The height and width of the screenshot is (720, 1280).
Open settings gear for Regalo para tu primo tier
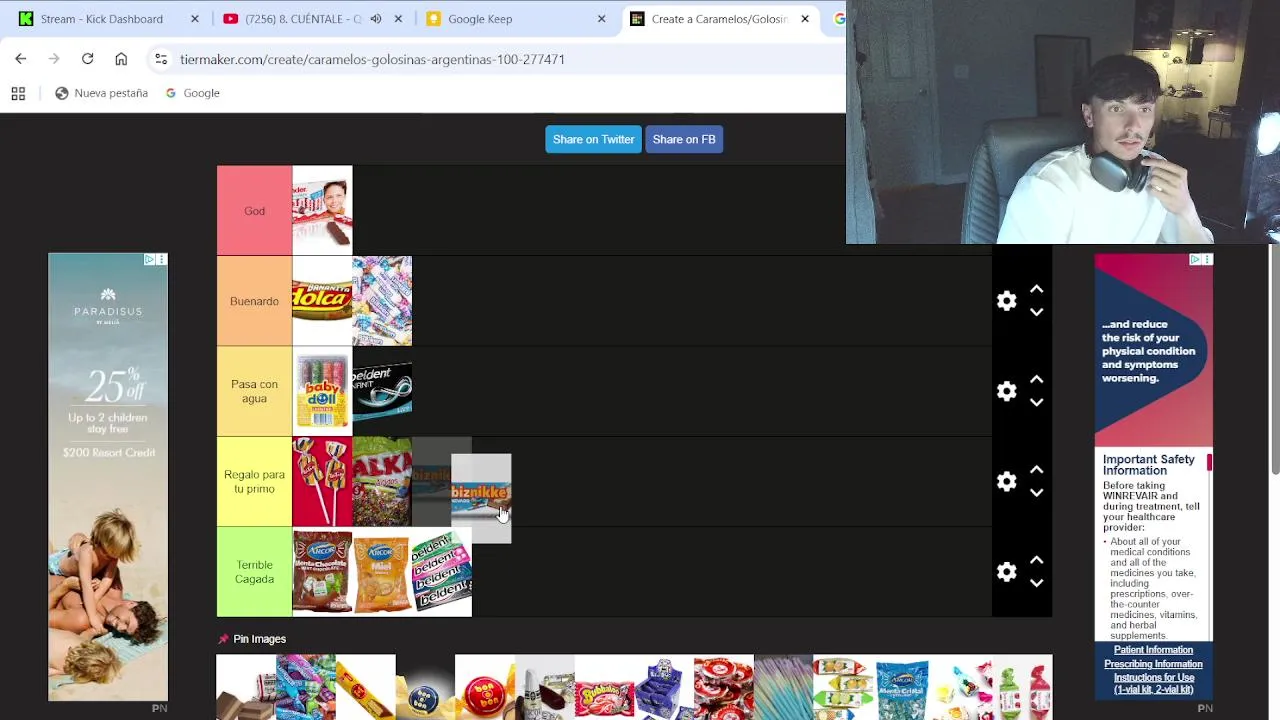coord(1006,481)
